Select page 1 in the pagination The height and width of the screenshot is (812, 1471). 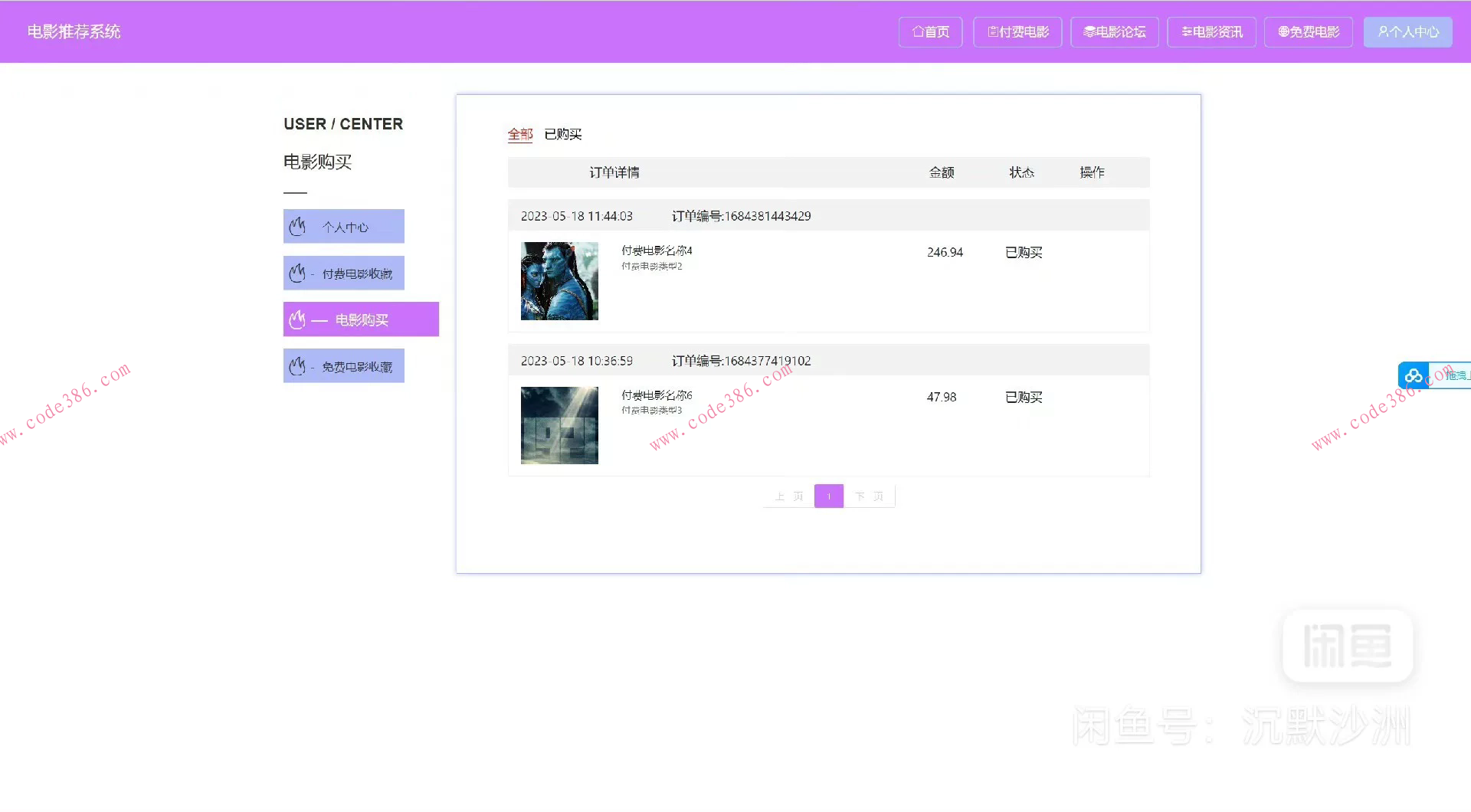pyautogui.click(x=829, y=496)
